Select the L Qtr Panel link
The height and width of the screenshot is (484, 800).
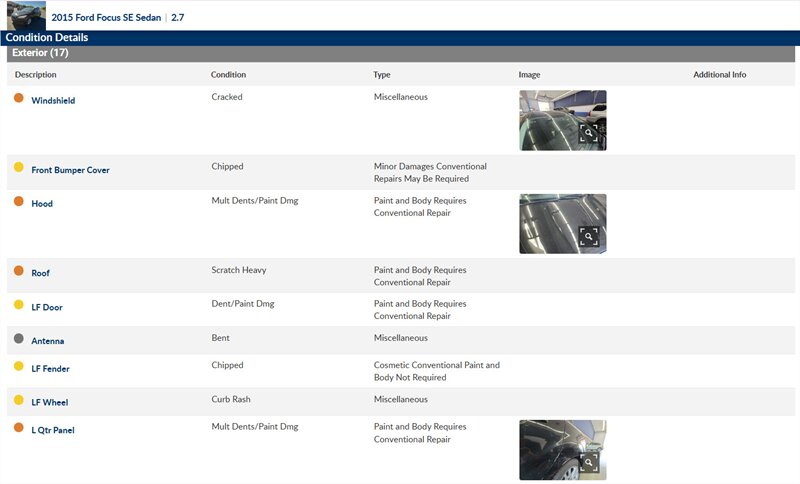pos(53,431)
